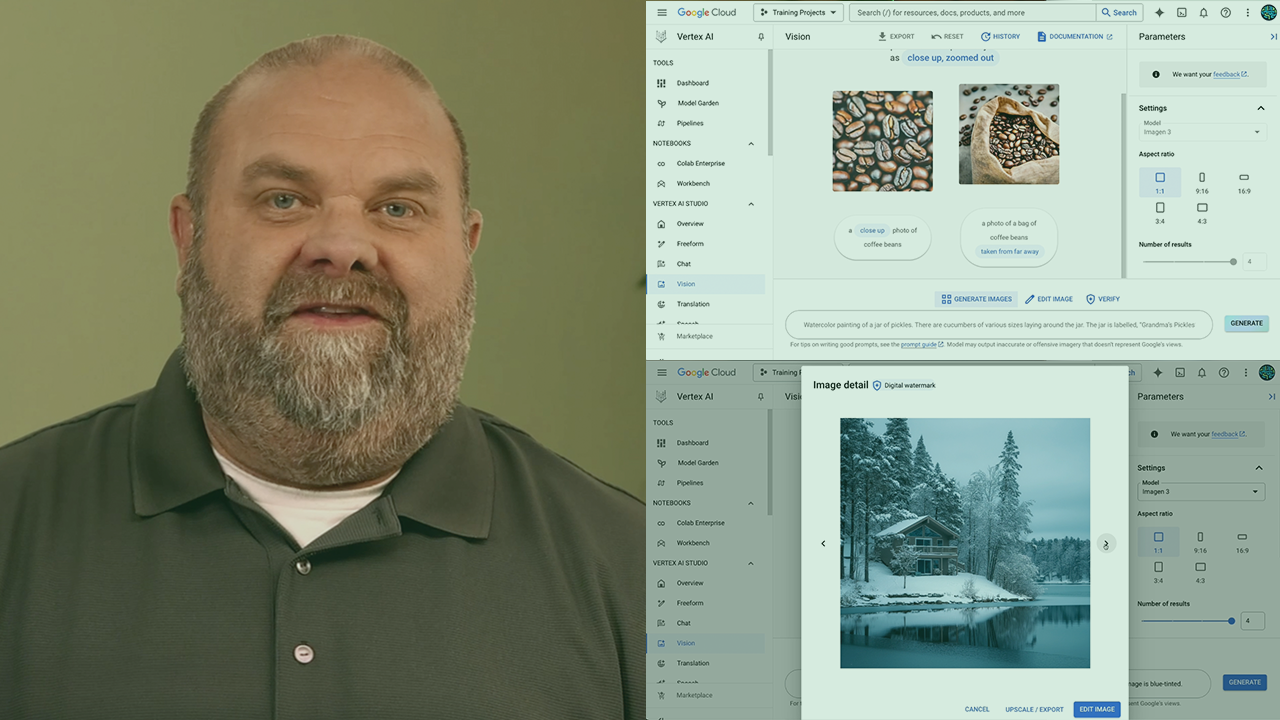The width and height of the screenshot is (1280, 720).
Task: Click the Export icon in Vision toolbar
Action: [x=883, y=37]
